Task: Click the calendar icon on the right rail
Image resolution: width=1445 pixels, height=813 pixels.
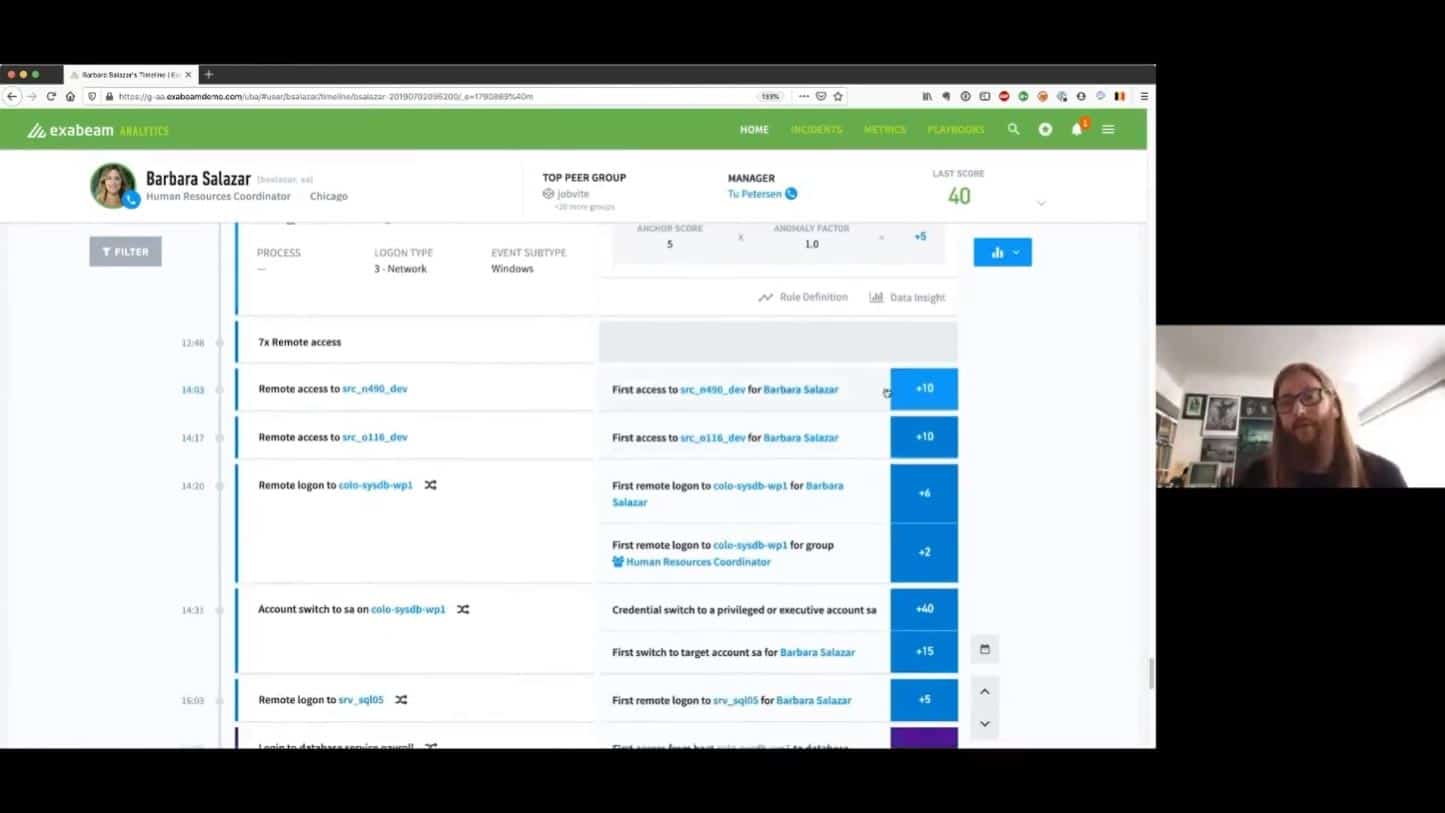Action: point(984,649)
